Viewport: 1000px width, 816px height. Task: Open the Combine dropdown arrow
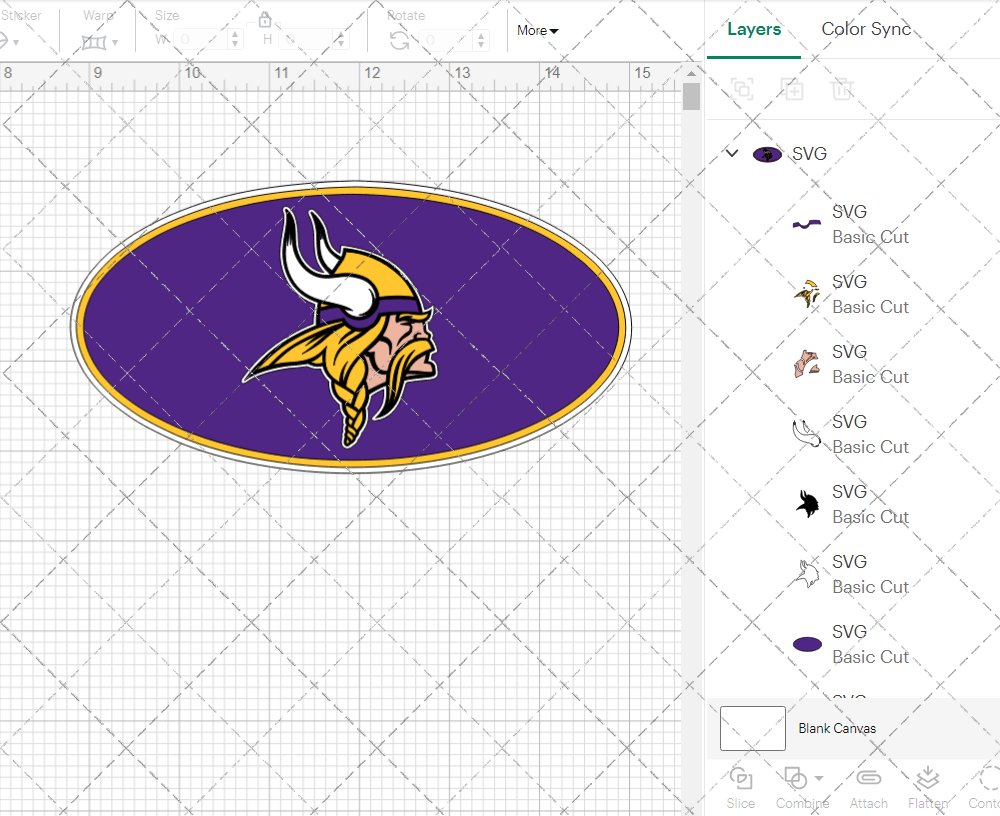coord(819,778)
